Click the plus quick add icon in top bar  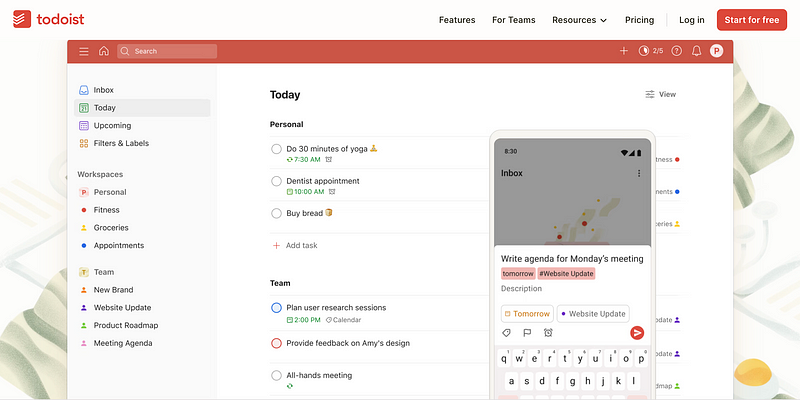point(623,51)
